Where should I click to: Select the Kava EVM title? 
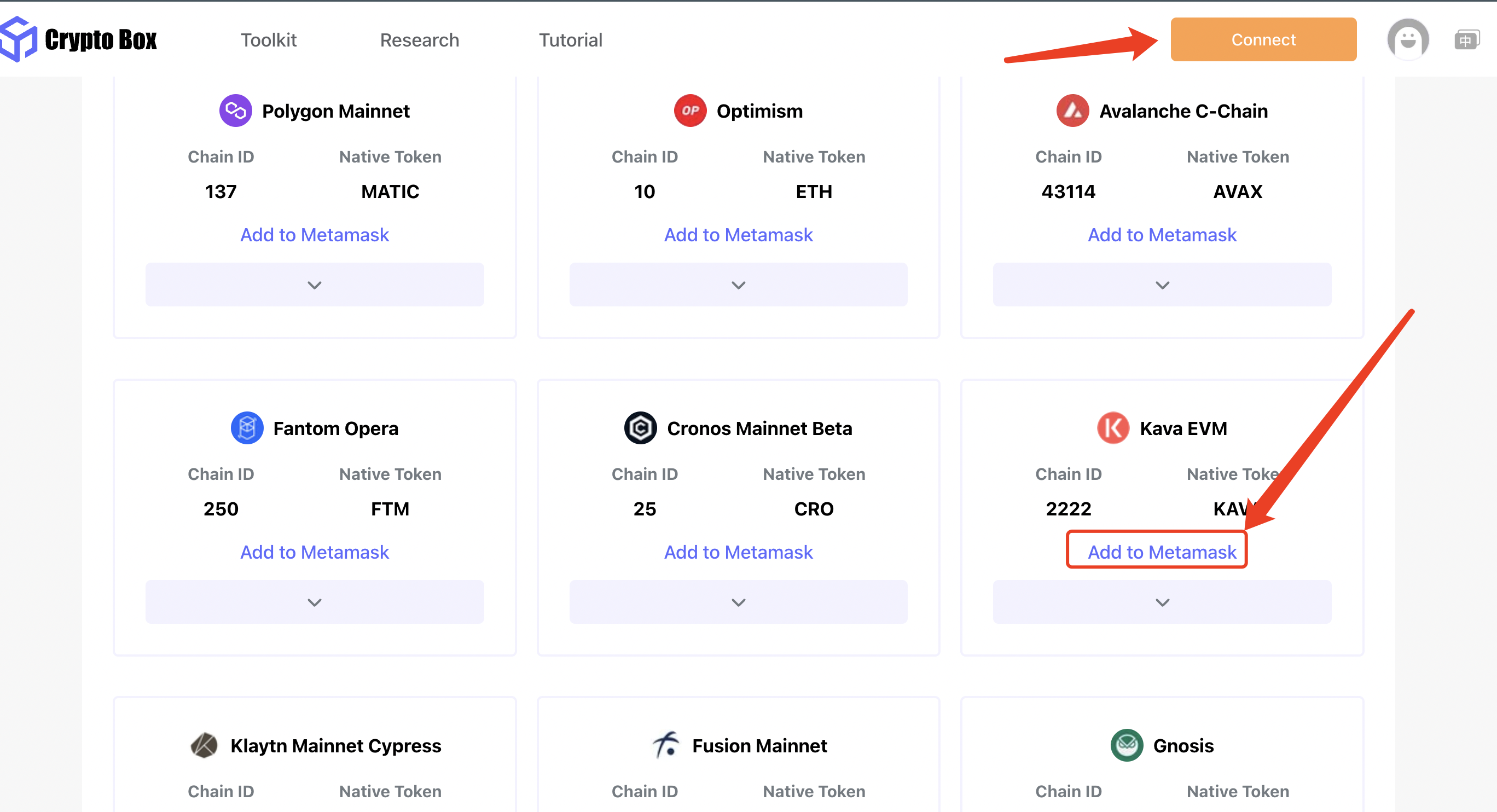pyautogui.click(x=1183, y=428)
